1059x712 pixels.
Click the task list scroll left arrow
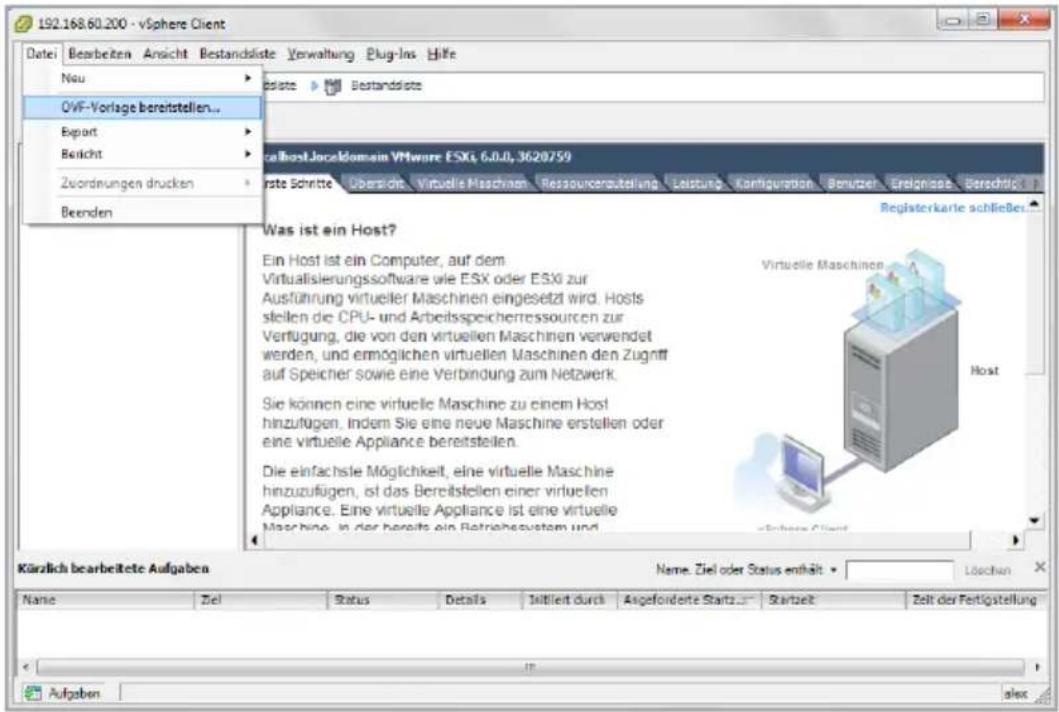pos(26,667)
